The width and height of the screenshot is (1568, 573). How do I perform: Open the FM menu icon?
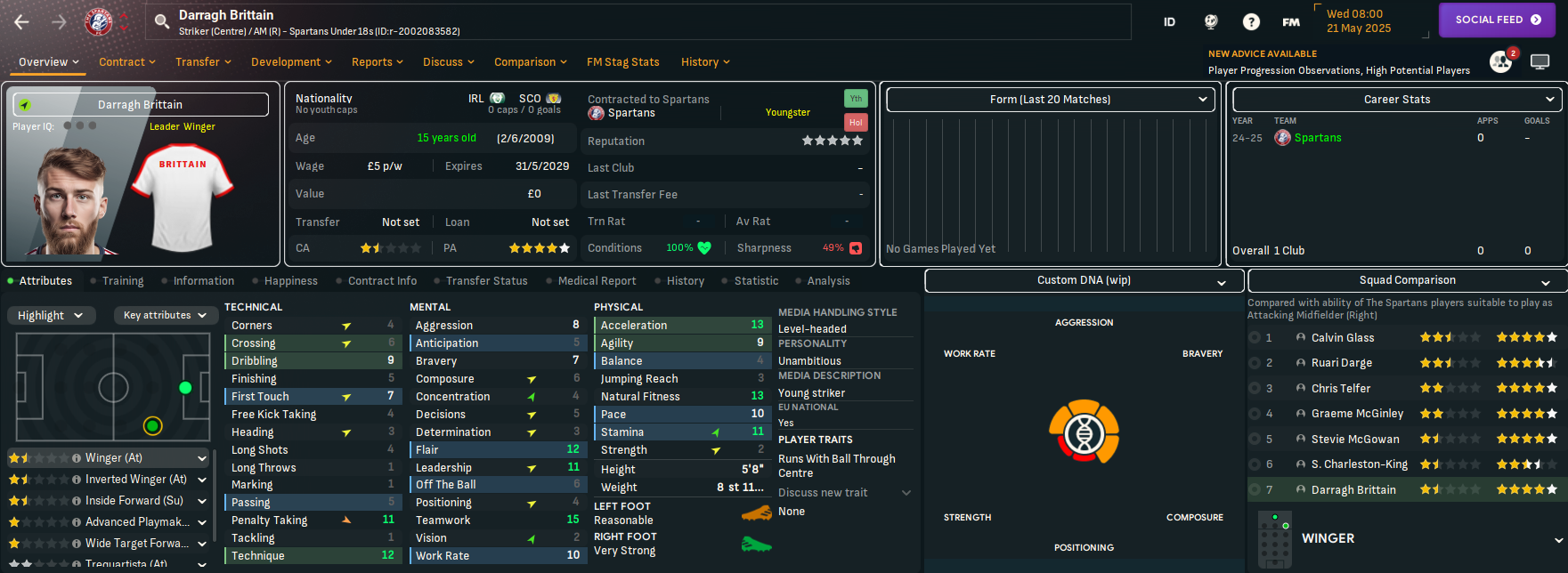[x=1291, y=22]
